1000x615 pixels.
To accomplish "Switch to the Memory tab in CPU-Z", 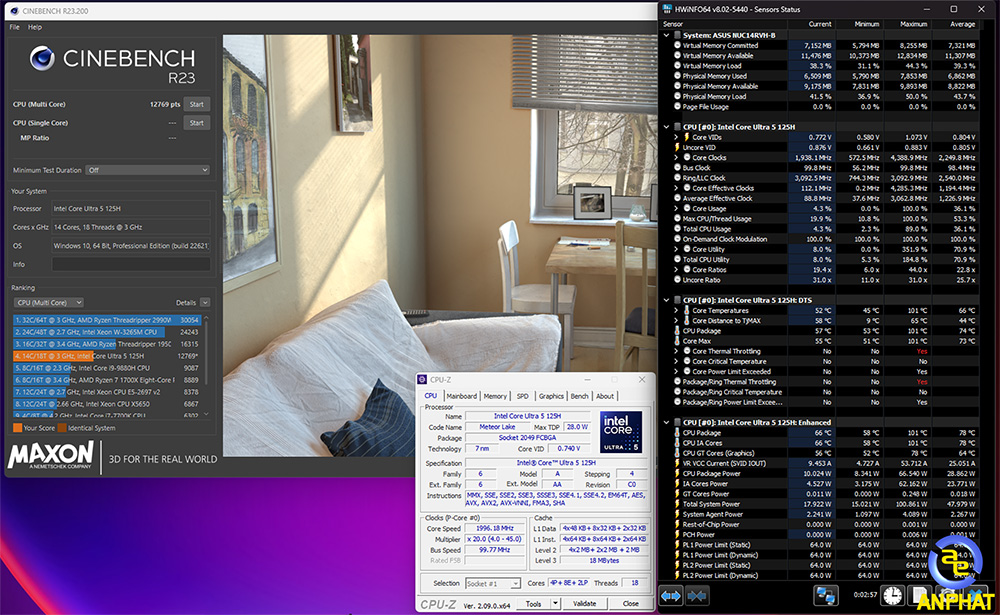I will (x=495, y=396).
